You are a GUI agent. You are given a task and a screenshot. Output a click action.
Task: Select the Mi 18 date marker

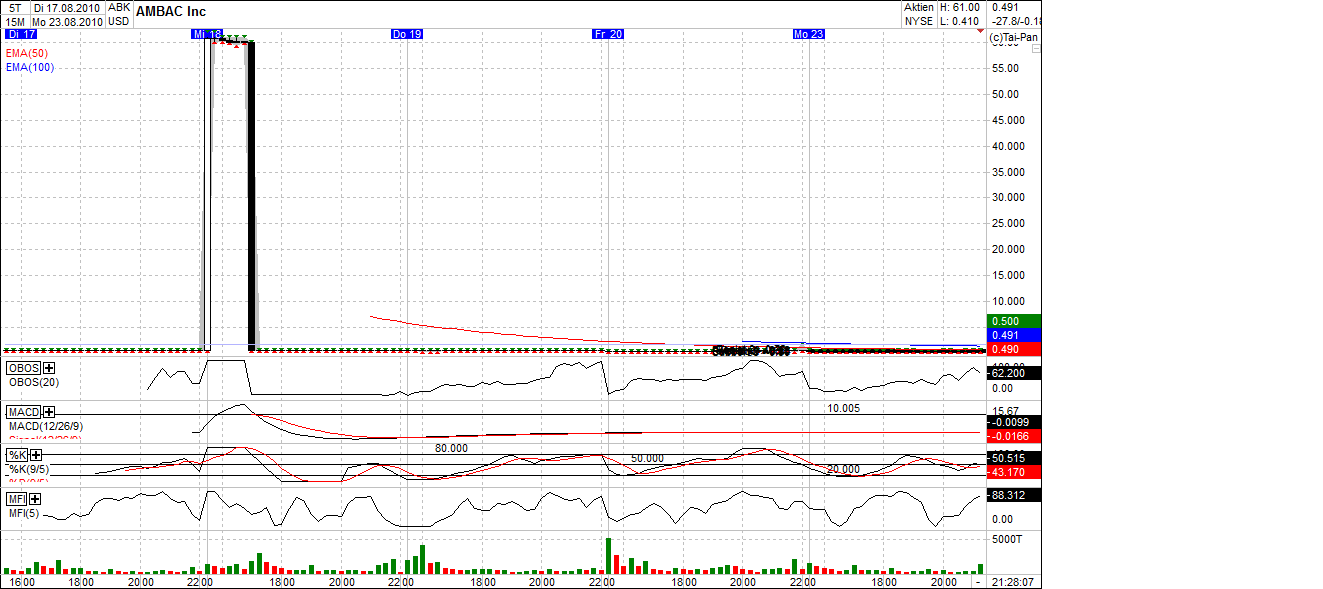click(x=207, y=34)
